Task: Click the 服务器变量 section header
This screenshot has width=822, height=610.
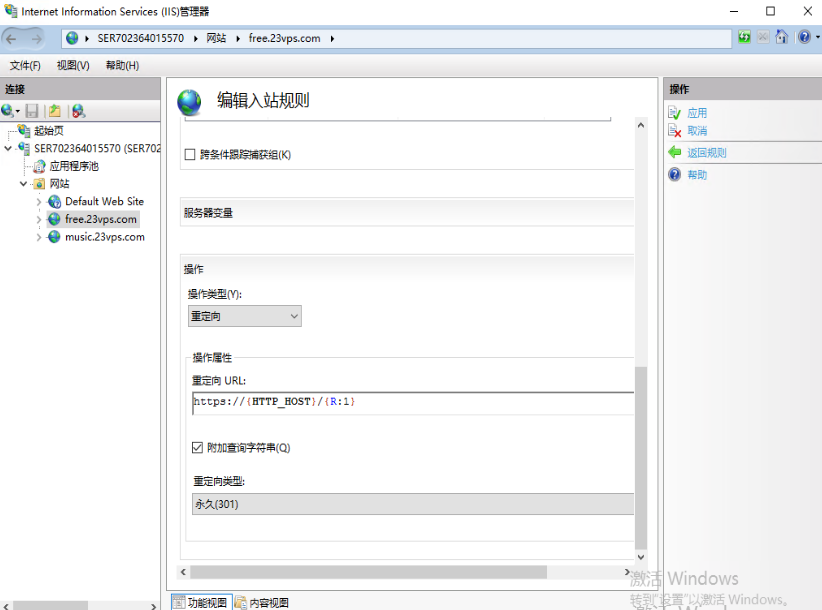Action: point(407,213)
